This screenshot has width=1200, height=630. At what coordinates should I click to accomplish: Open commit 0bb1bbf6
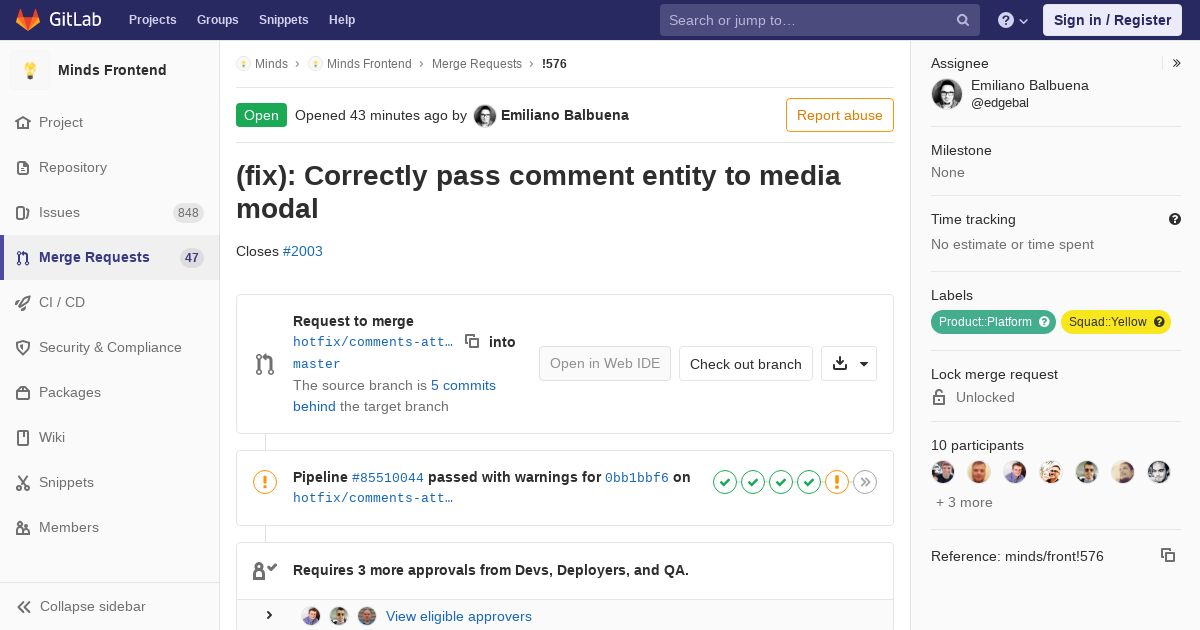coord(637,478)
